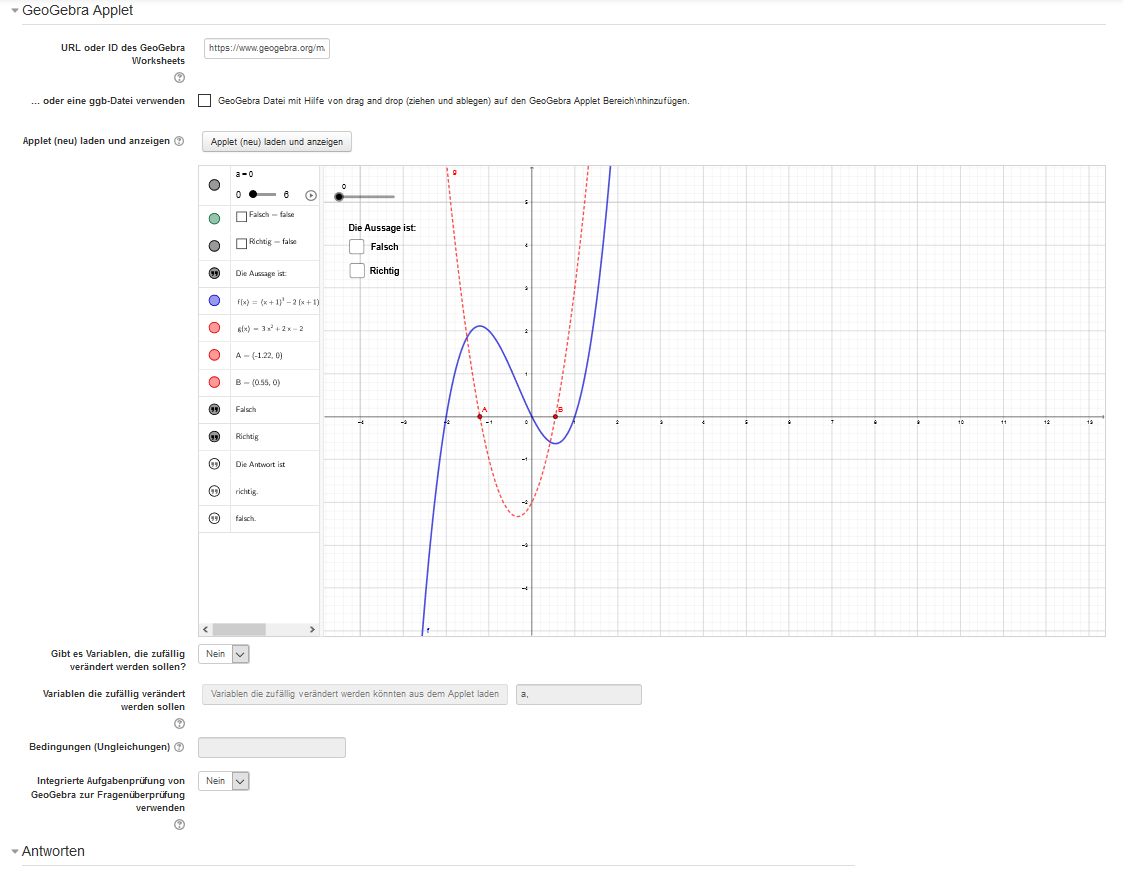The width and height of the screenshot is (1123, 878).
Task: Toggle visibility circle of function g(x)
Action: coord(214,328)
